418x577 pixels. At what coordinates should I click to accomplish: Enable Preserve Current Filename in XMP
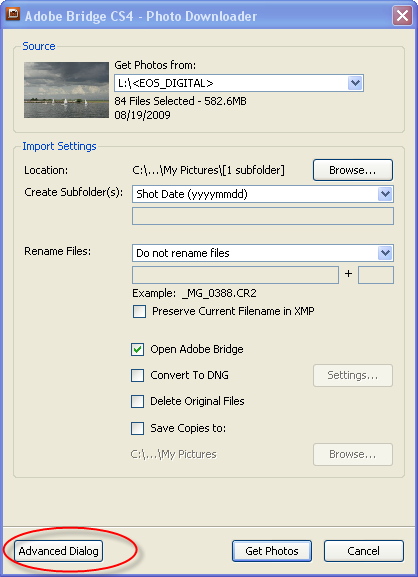(x=139, y=312)
